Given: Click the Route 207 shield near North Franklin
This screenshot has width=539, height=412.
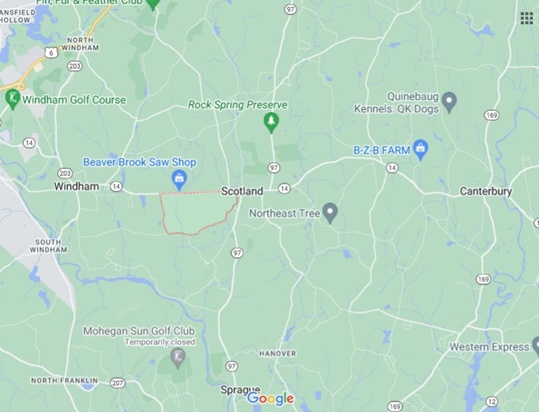Looking at the screenshot, I should point(118,382).
